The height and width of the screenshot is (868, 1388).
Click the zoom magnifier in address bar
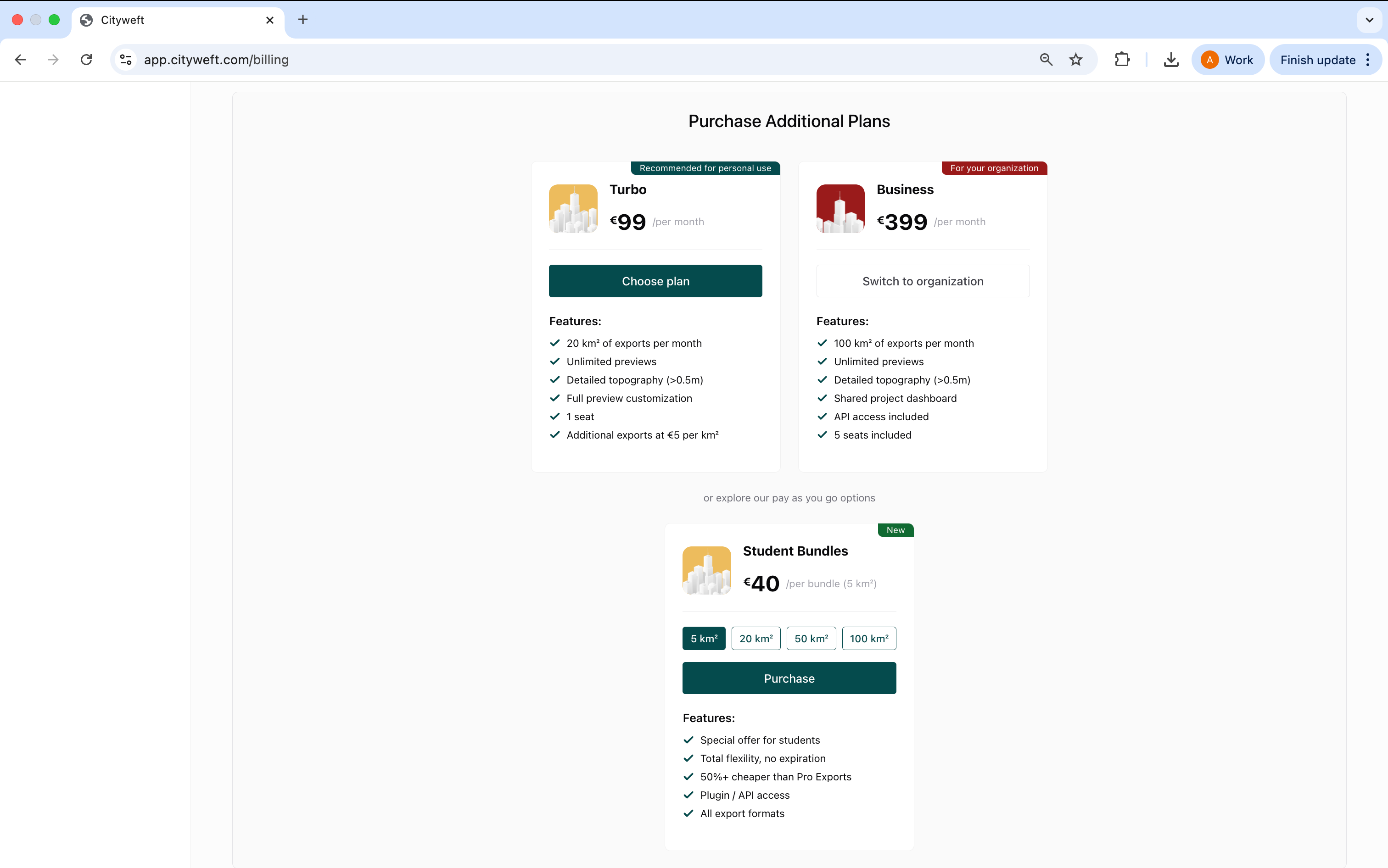click(1046, 60)
